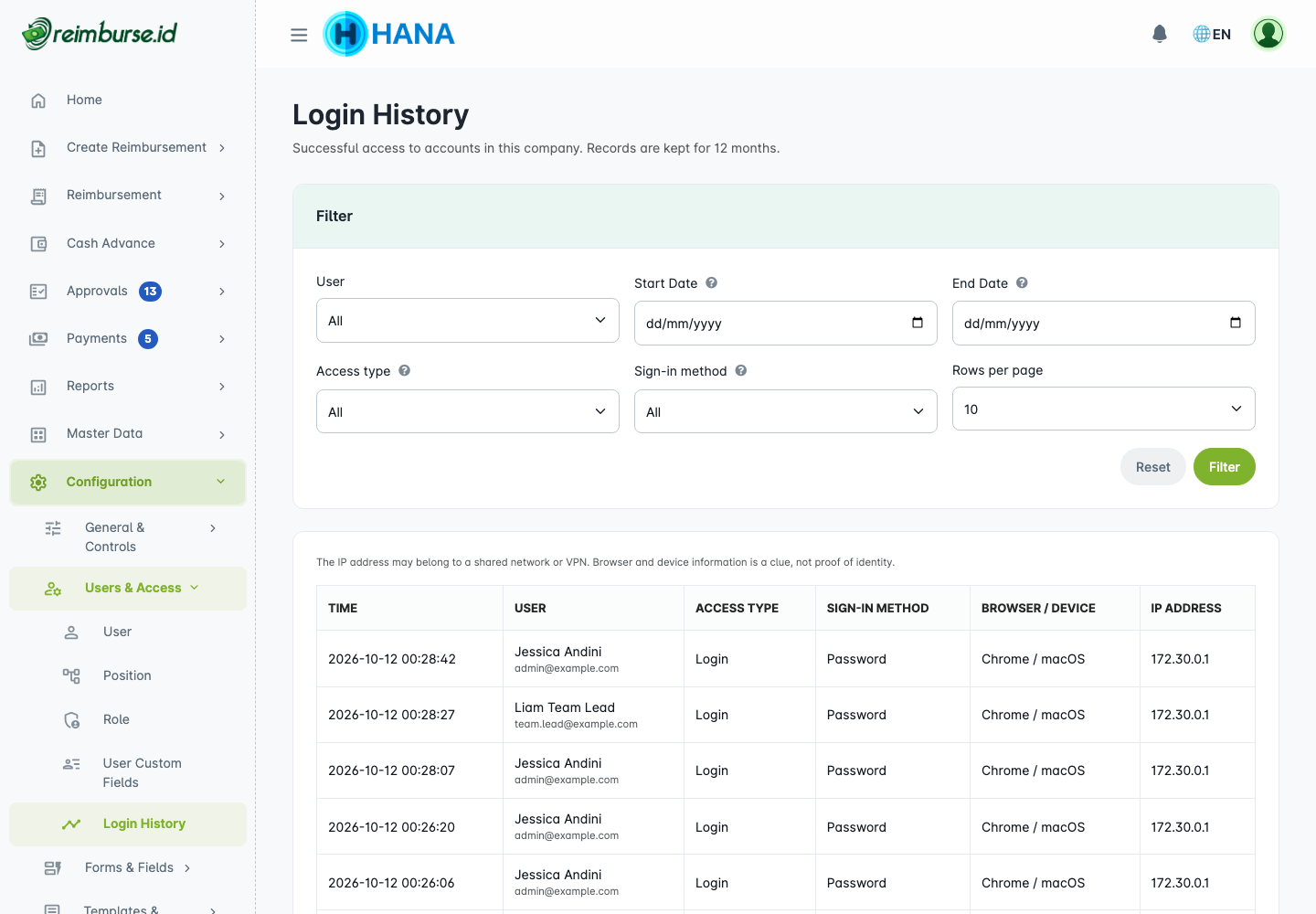1316x914 pixels.
Task: Open General & Controls menu
Action: click(x=128, y=537)
